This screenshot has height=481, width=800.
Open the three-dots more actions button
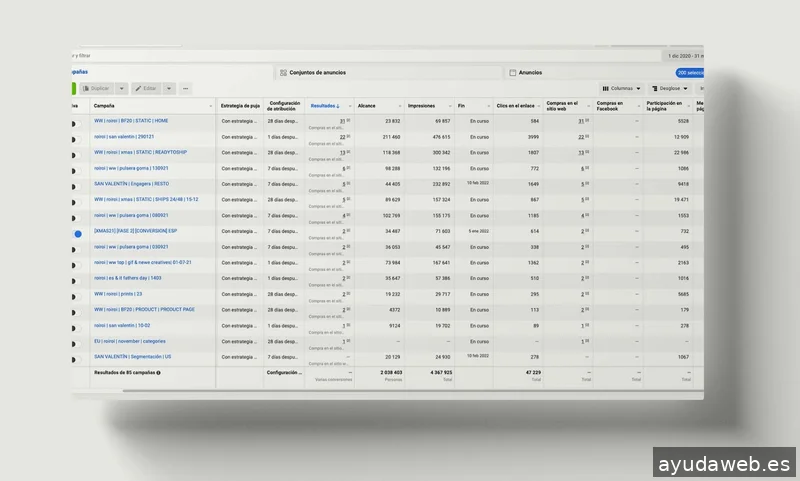click(x=185, y=89)
